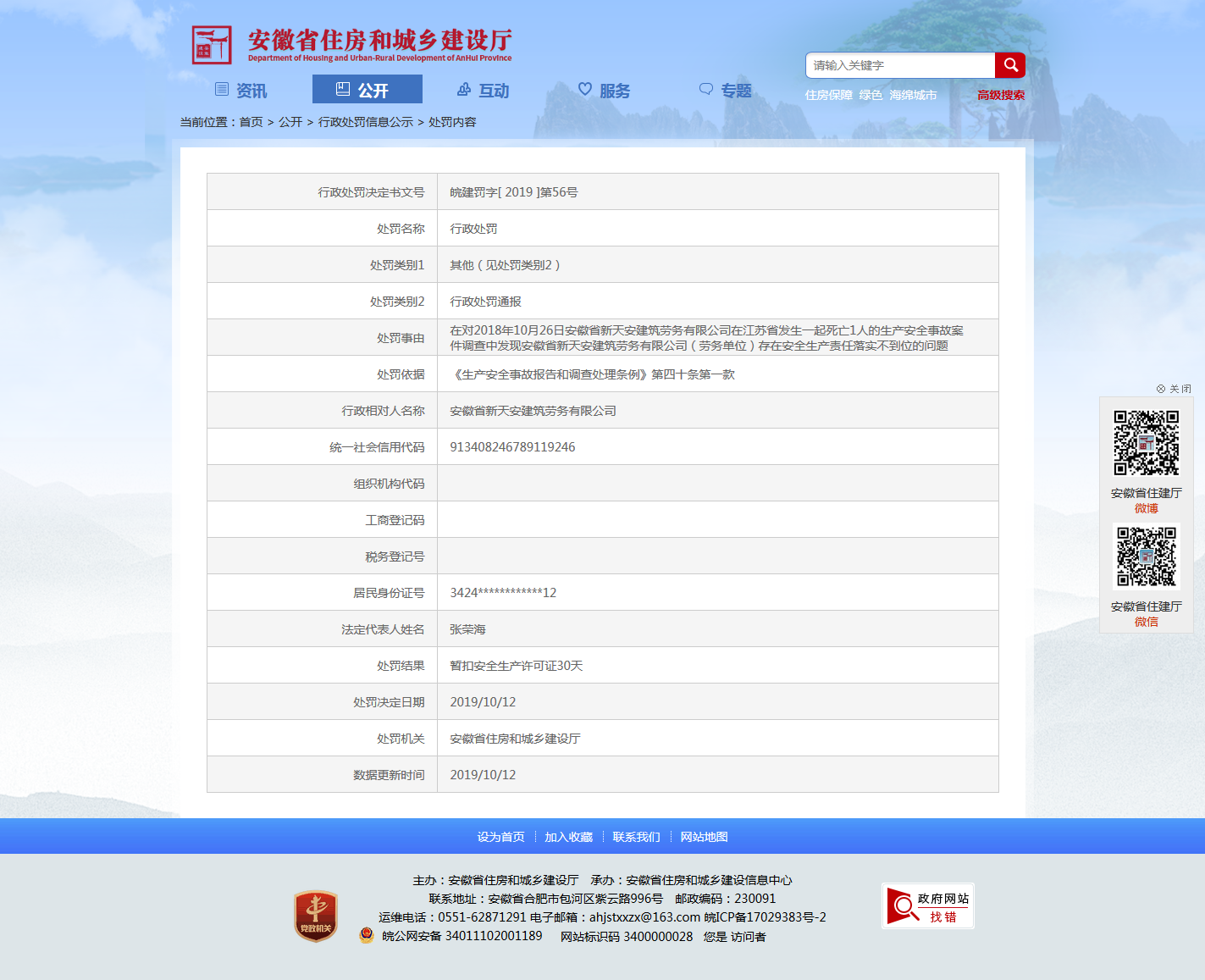Click the 设为首页 footer link

pos(500,837)
